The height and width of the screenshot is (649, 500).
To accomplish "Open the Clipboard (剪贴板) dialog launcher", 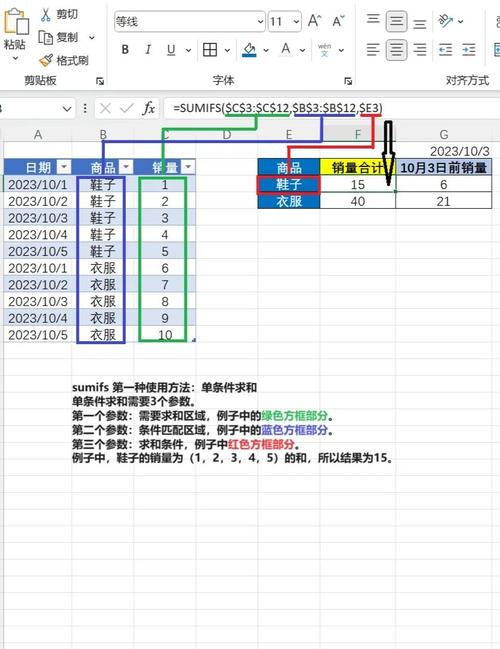I will pos(100,81).
